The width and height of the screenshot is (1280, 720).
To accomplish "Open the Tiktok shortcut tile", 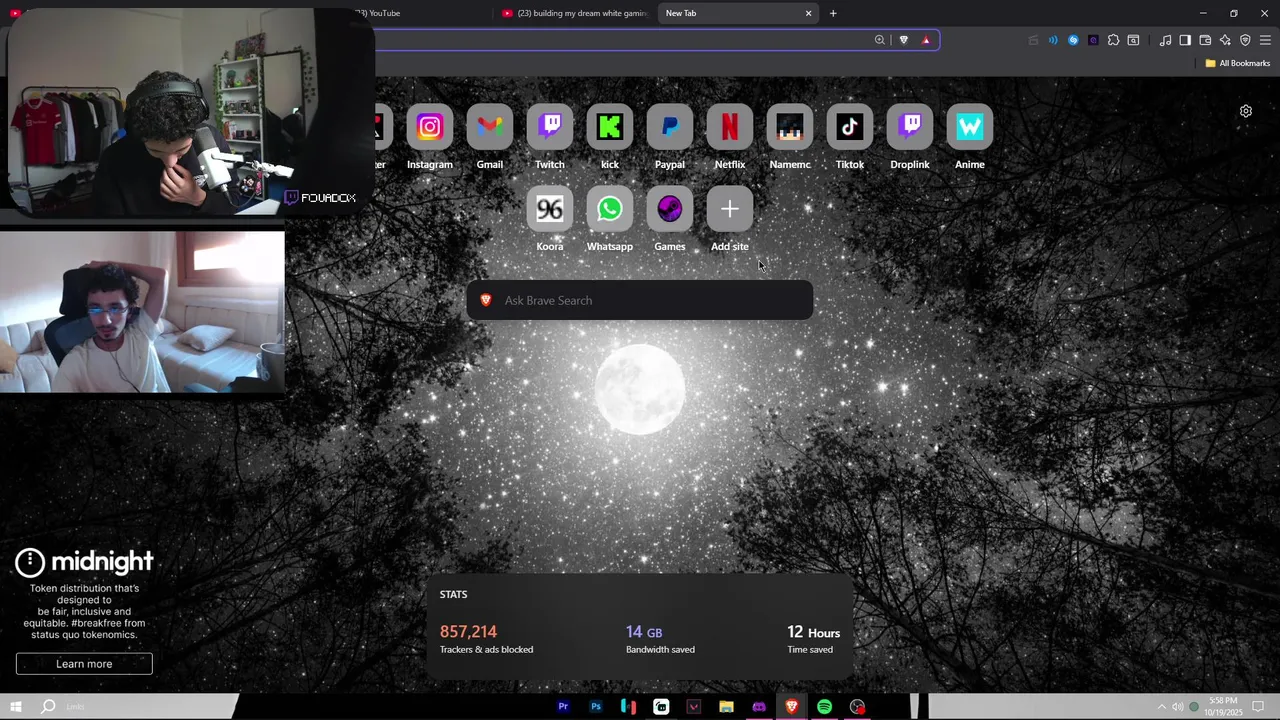I will (x=850, y=128).
